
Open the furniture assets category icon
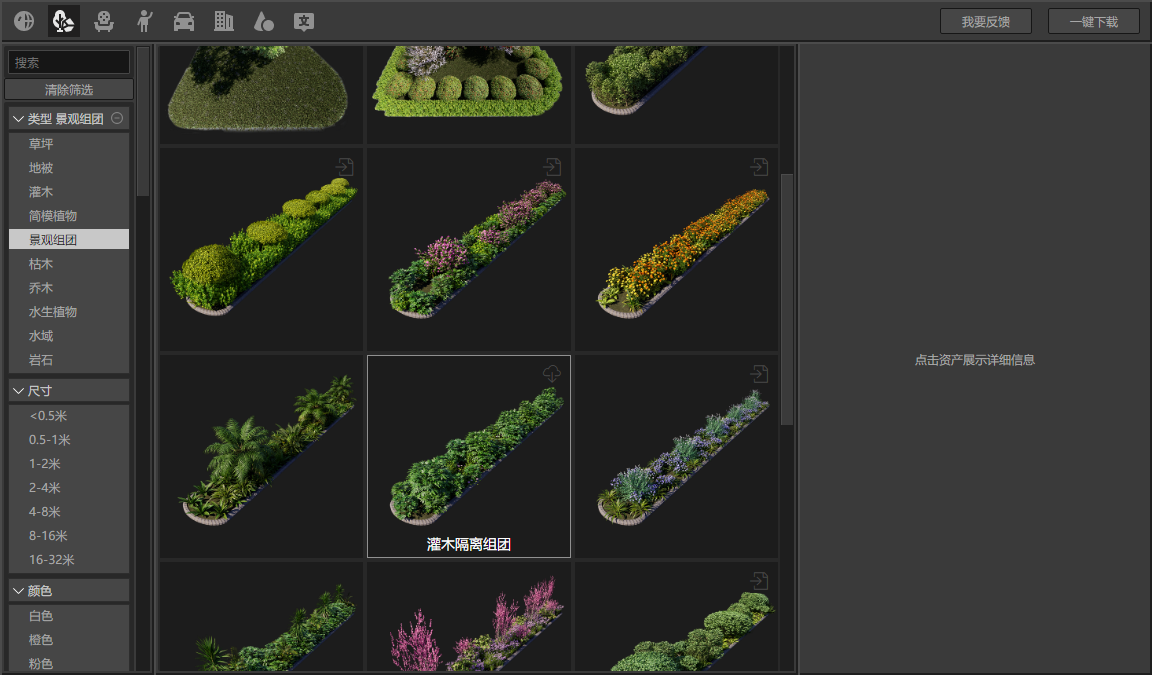point(103,21)
